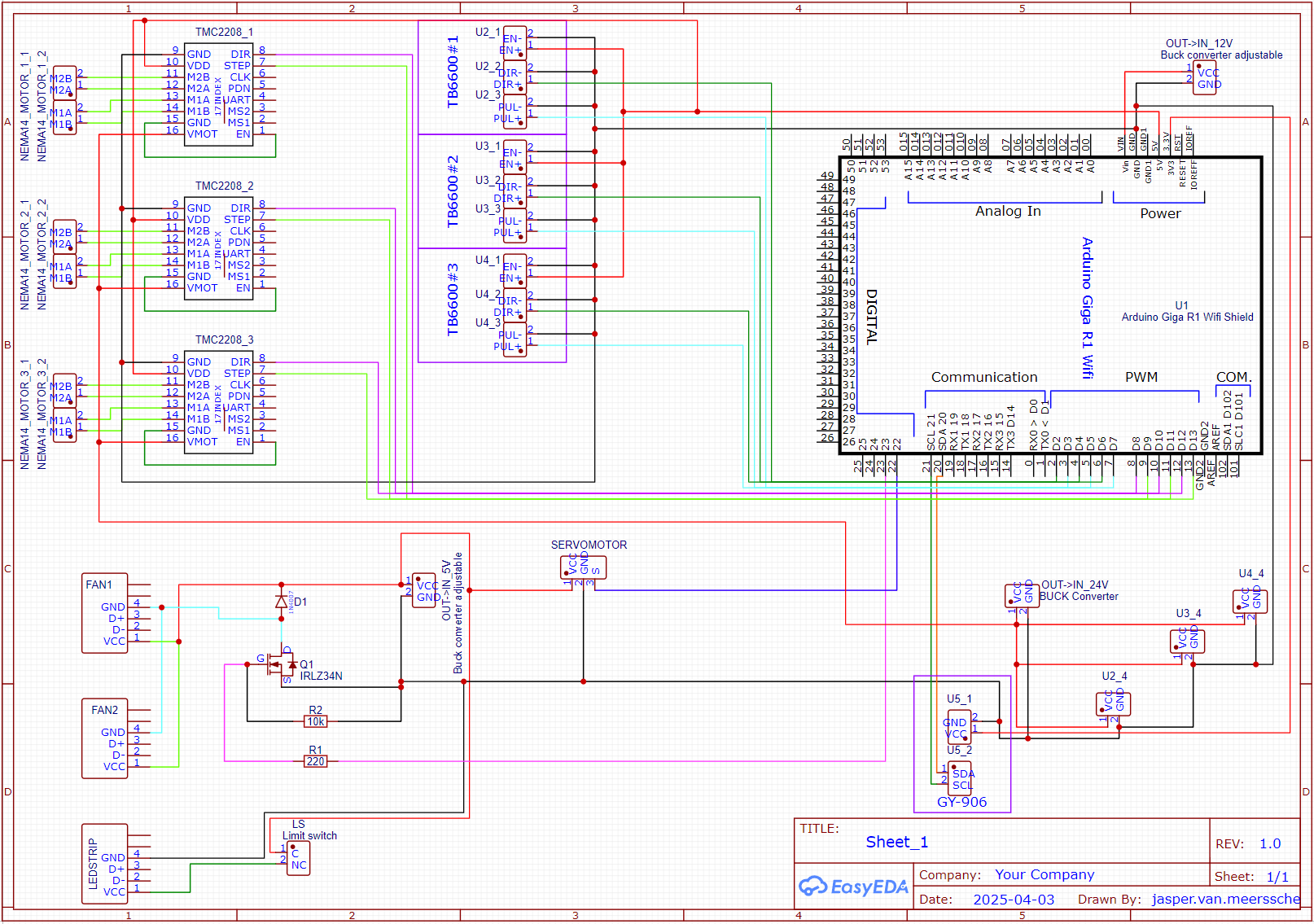Viewport: 1314px width, 924px height.
Task: Click the Drawn By name jasper.van.meerssche
Action: tap(1226, 899)
